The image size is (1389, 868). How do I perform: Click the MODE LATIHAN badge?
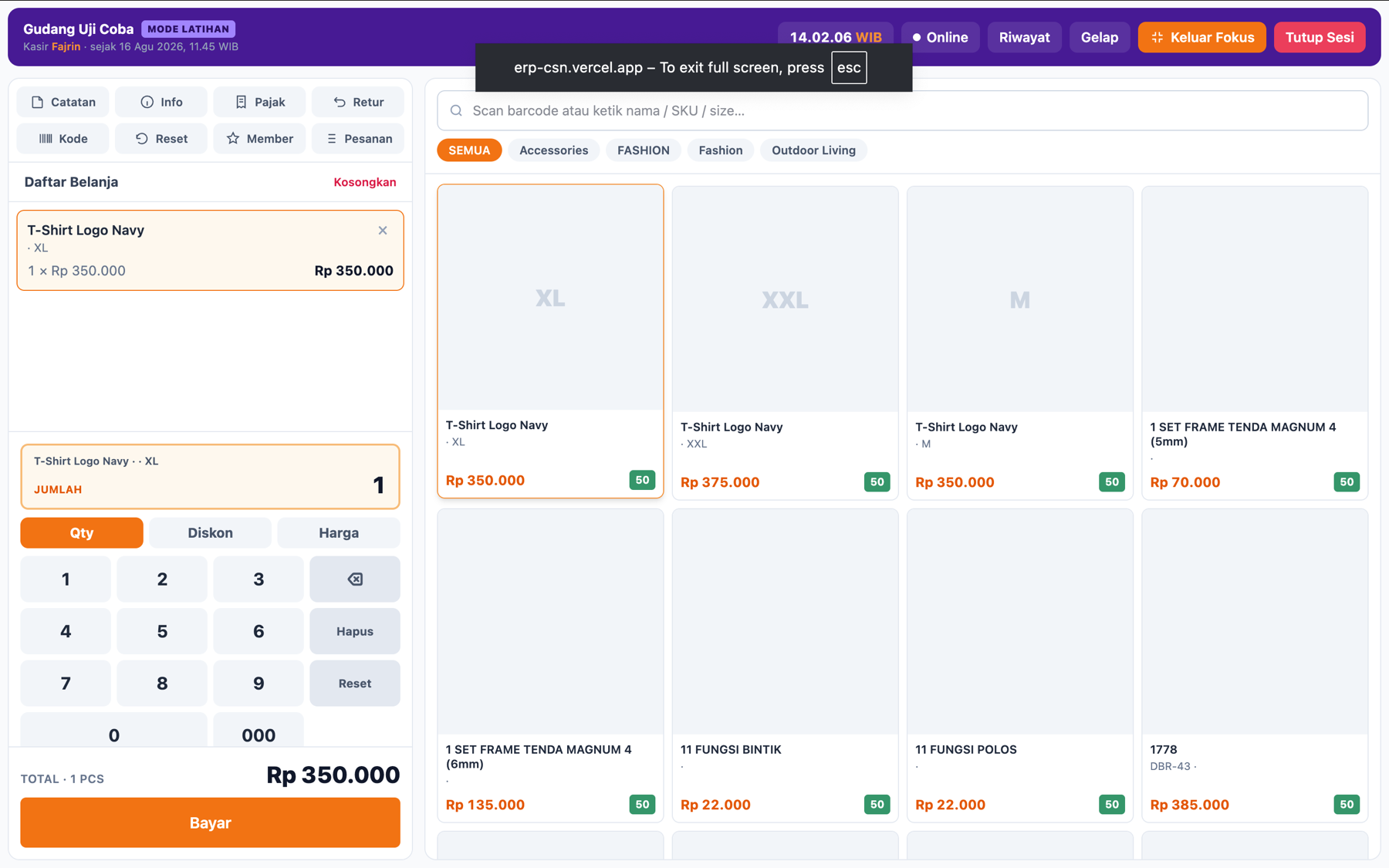(188, 29)
